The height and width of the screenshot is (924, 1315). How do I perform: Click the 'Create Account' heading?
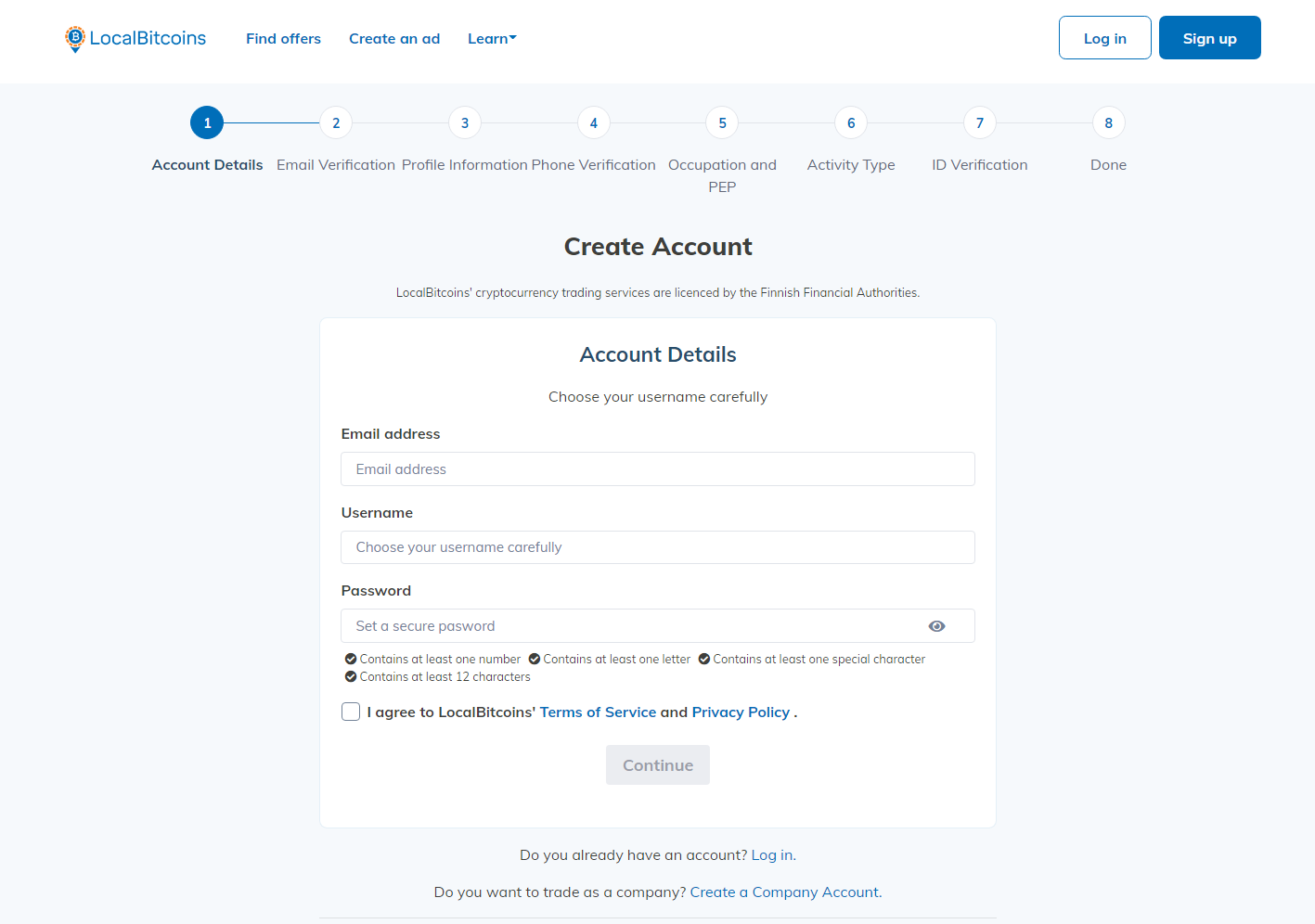pyautogui.click(x=658, y=247)
